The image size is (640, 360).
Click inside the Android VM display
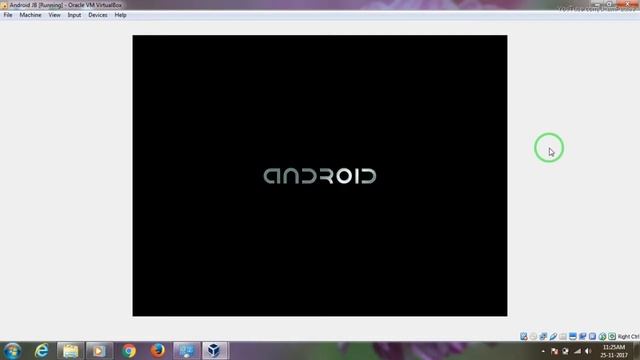point(320,176)
